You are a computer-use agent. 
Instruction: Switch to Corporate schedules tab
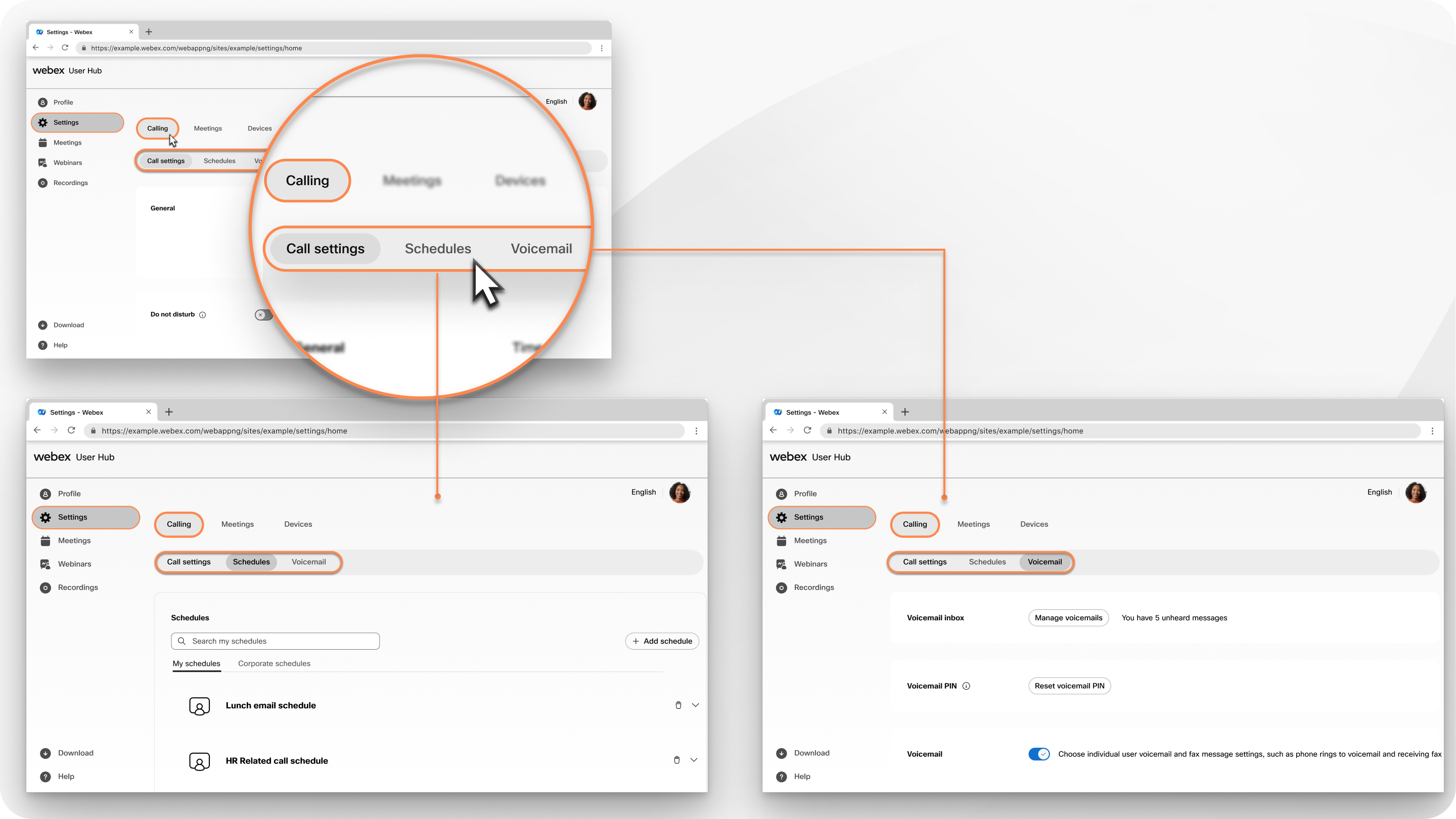tap(274, 663)
